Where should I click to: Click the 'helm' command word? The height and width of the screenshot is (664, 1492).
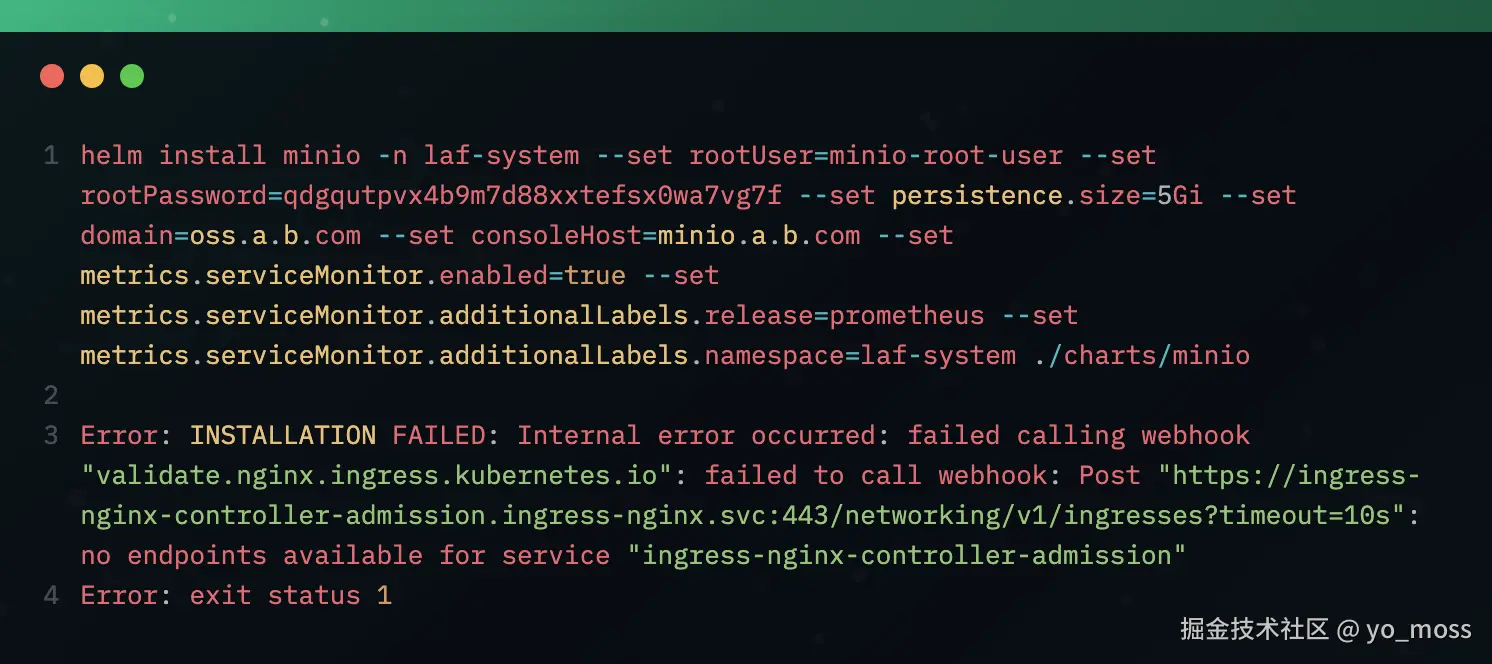click(x=111, y=156)
